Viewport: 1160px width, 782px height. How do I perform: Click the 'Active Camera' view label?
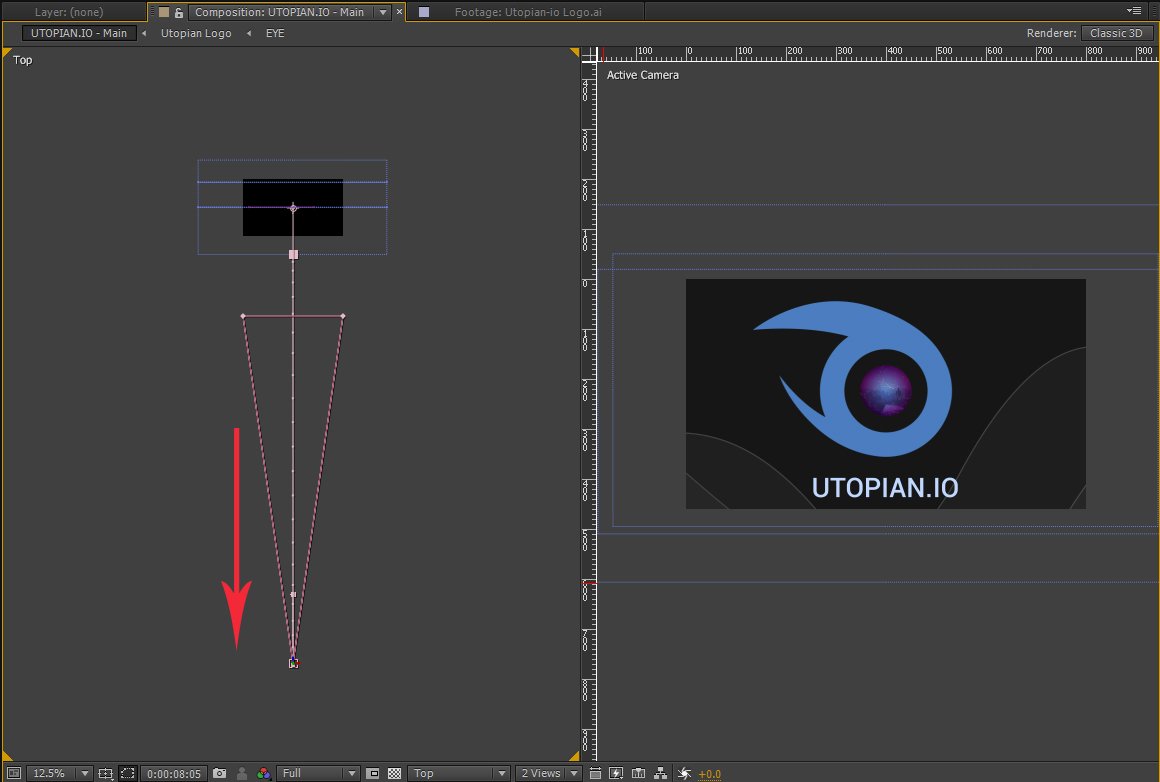pos(642,75)
